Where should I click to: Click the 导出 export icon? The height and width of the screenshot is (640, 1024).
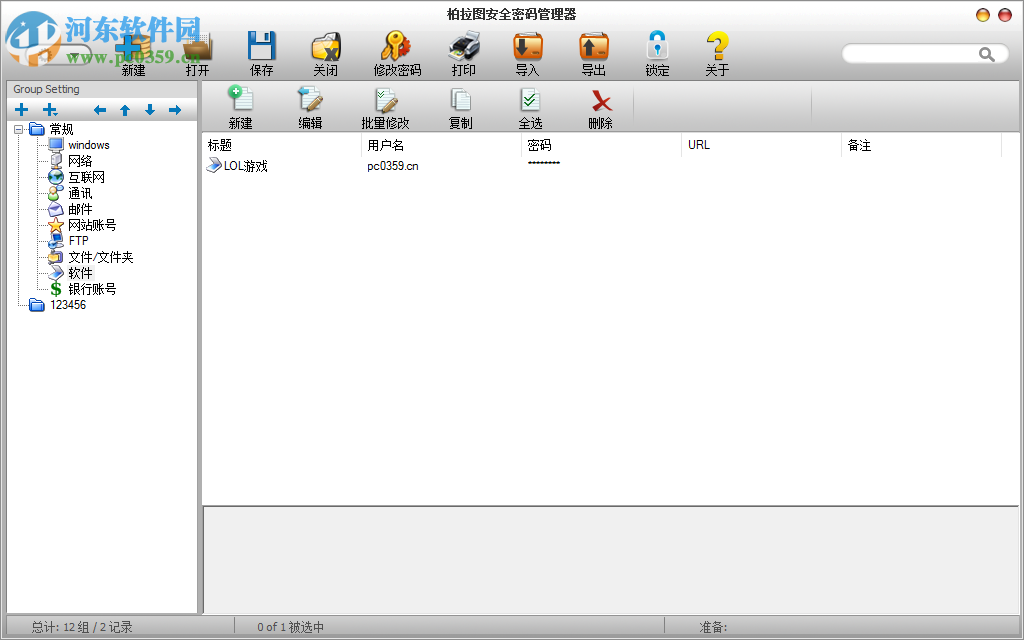(592, 52)
